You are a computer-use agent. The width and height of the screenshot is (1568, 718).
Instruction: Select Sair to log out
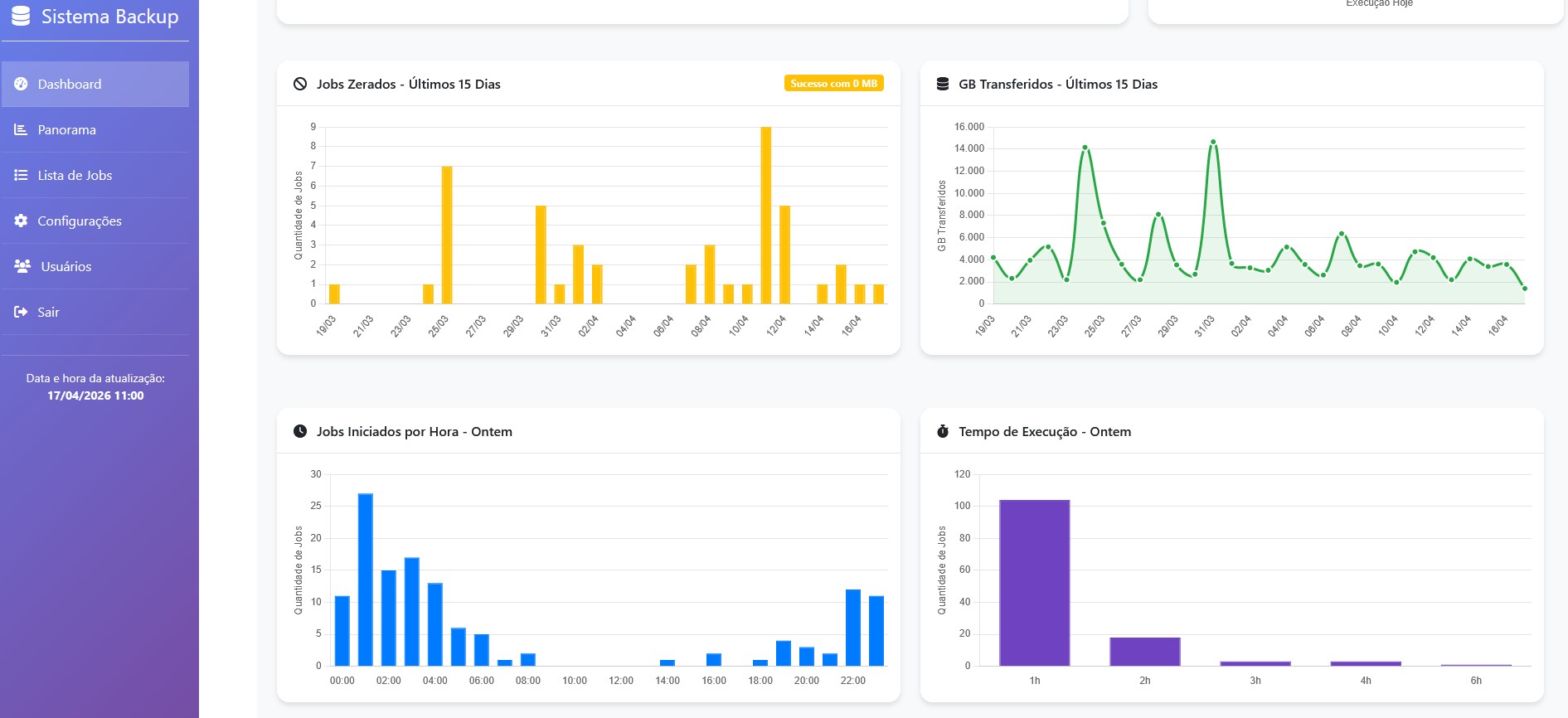tap(95, 312)
